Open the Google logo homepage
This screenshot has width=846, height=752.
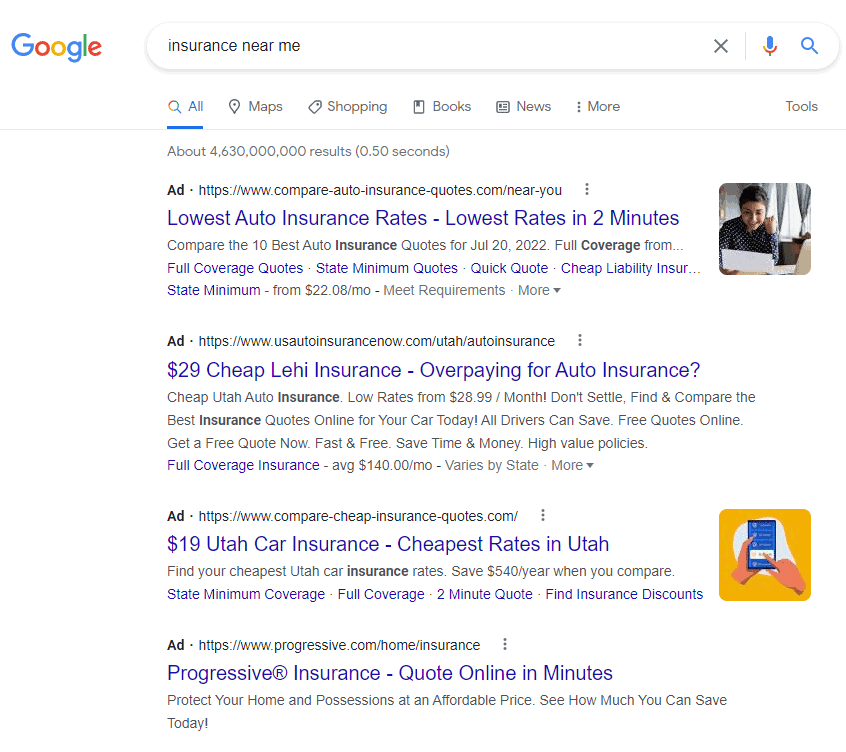(57, 47)
